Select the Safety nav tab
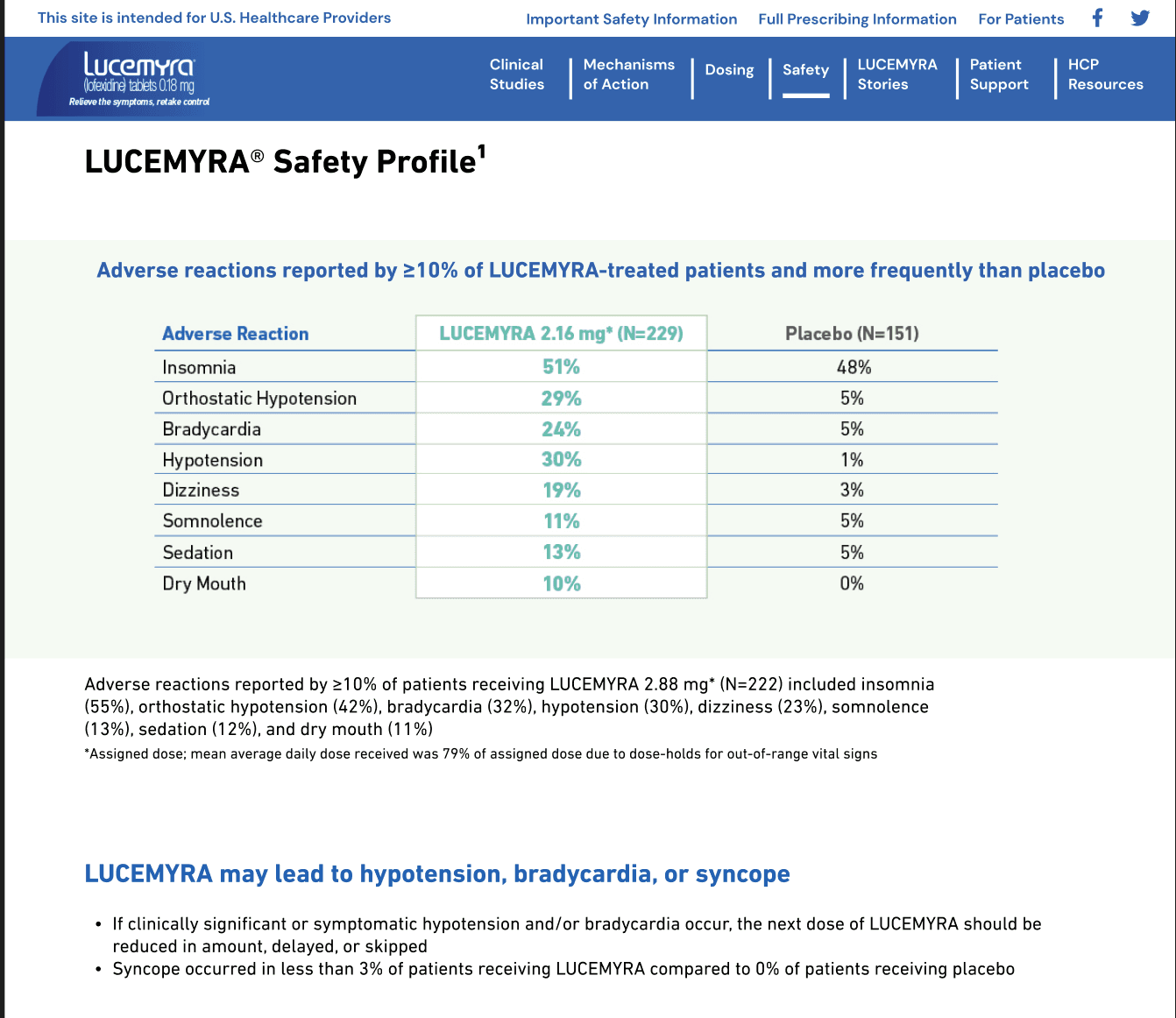 click(x=805, y=70)
